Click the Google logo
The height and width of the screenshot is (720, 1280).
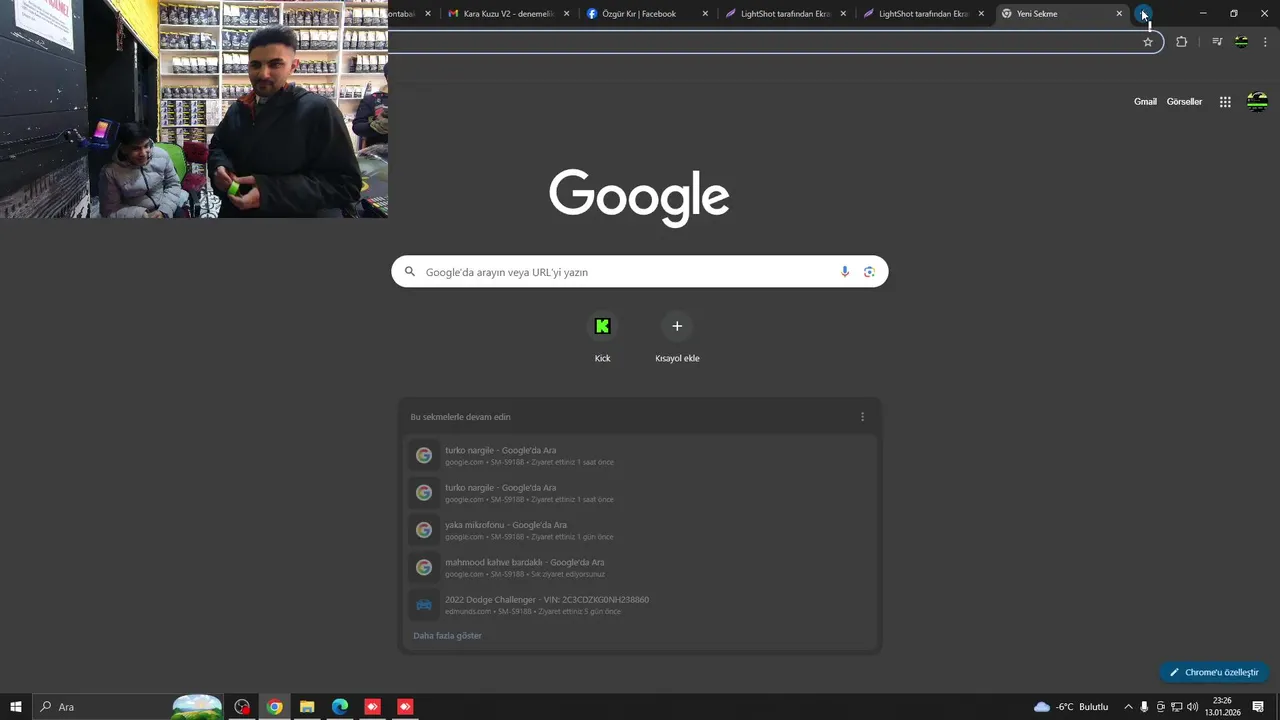639,197
